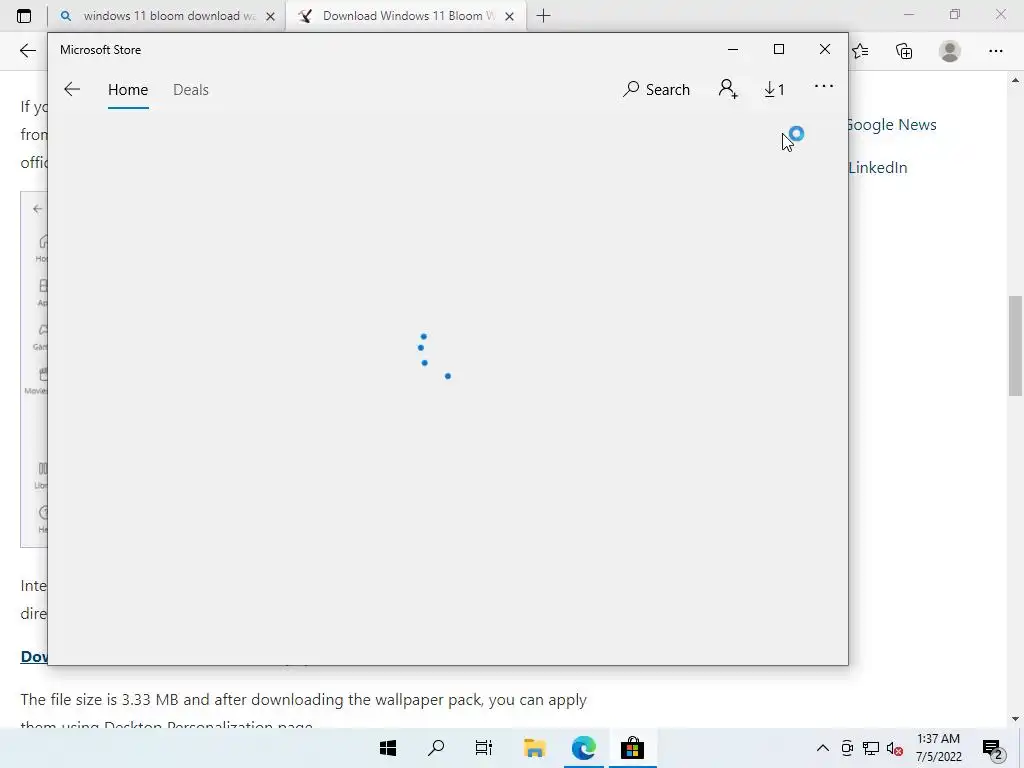1024x768 pixels.
Task: Open Search in Microsoft Store
Action: [656, 89]
